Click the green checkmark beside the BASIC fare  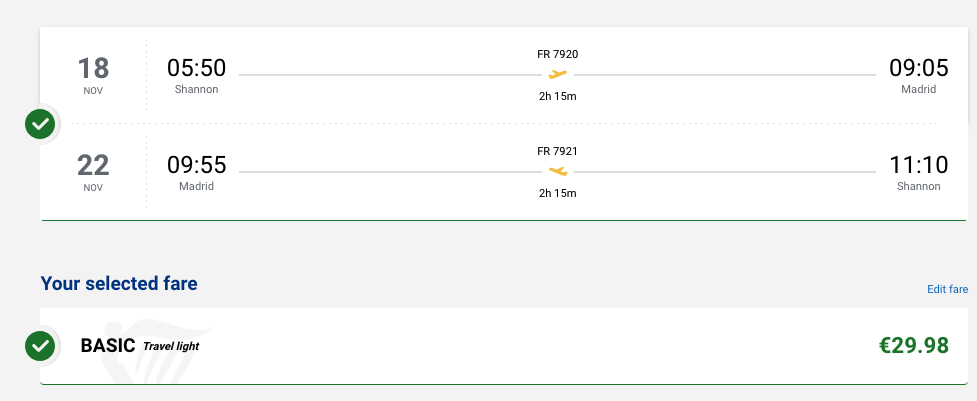[x=40, y=346]
